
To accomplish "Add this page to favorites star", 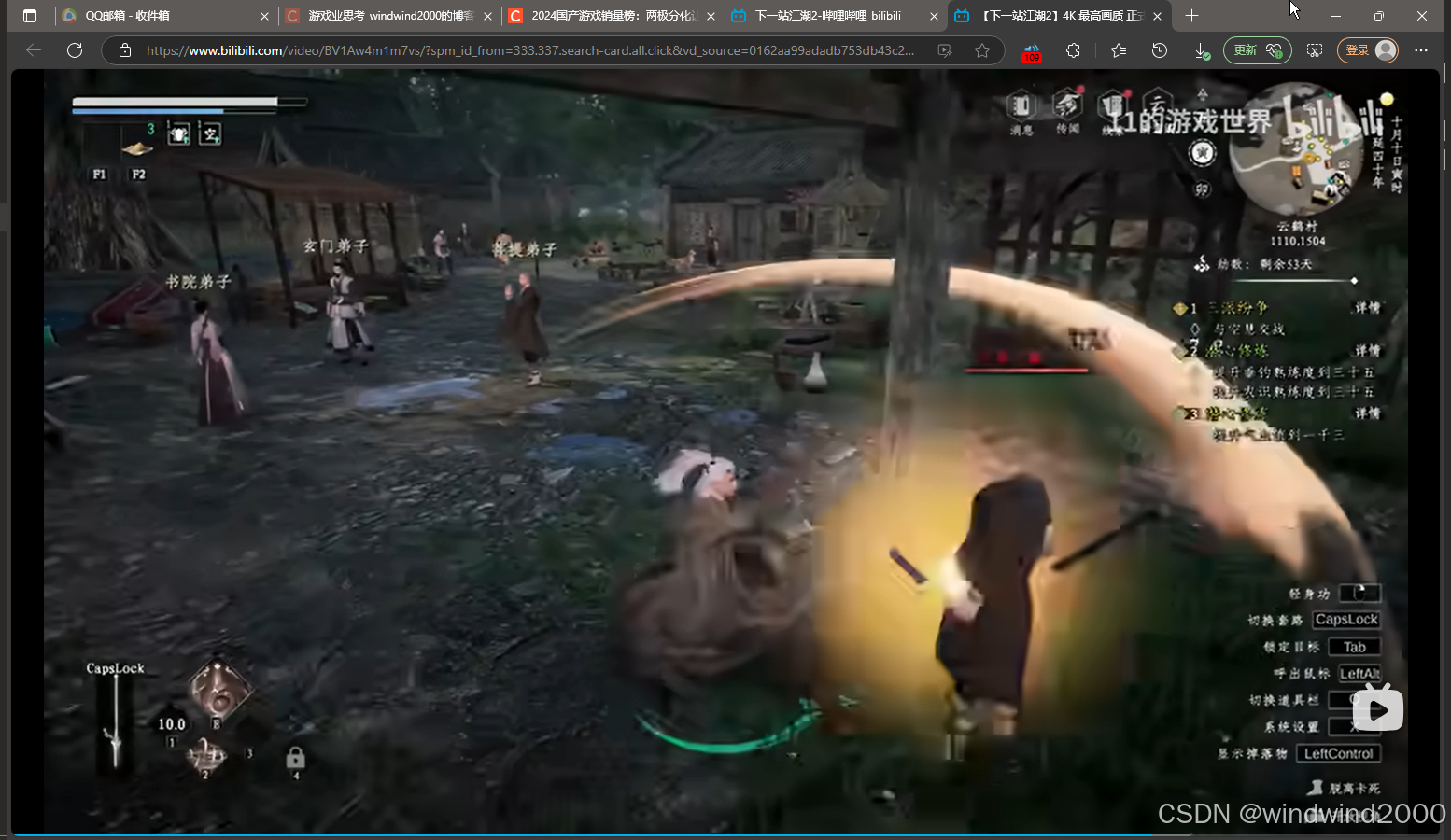I will coord(982,50).
